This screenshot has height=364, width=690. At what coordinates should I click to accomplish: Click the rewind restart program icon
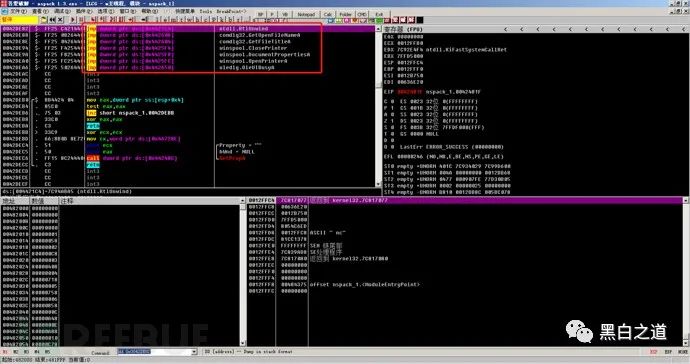click(x=52, y=20)
